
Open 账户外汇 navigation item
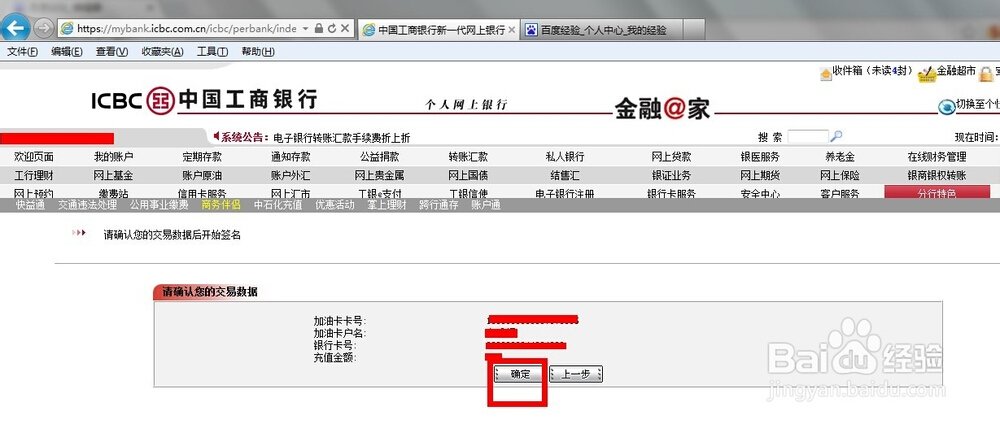[291, 175]
